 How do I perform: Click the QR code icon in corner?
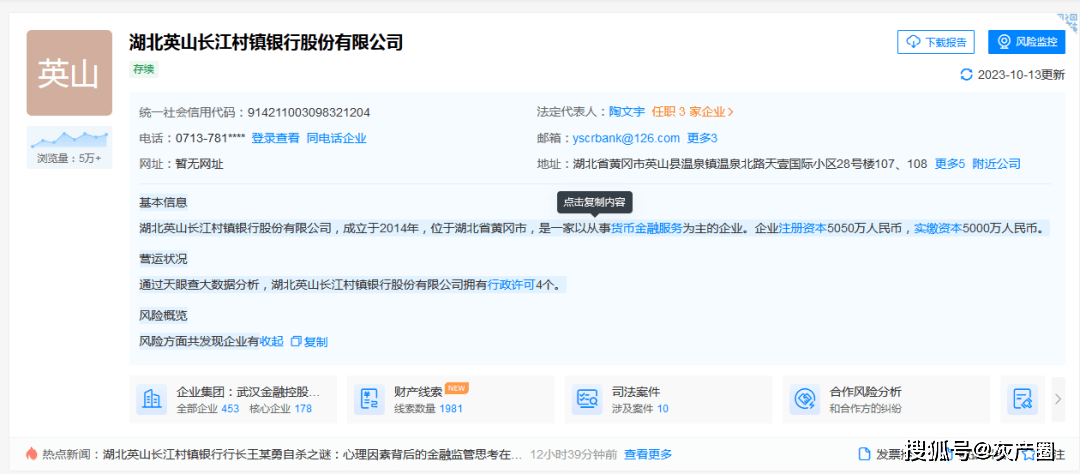[1066, 25]
